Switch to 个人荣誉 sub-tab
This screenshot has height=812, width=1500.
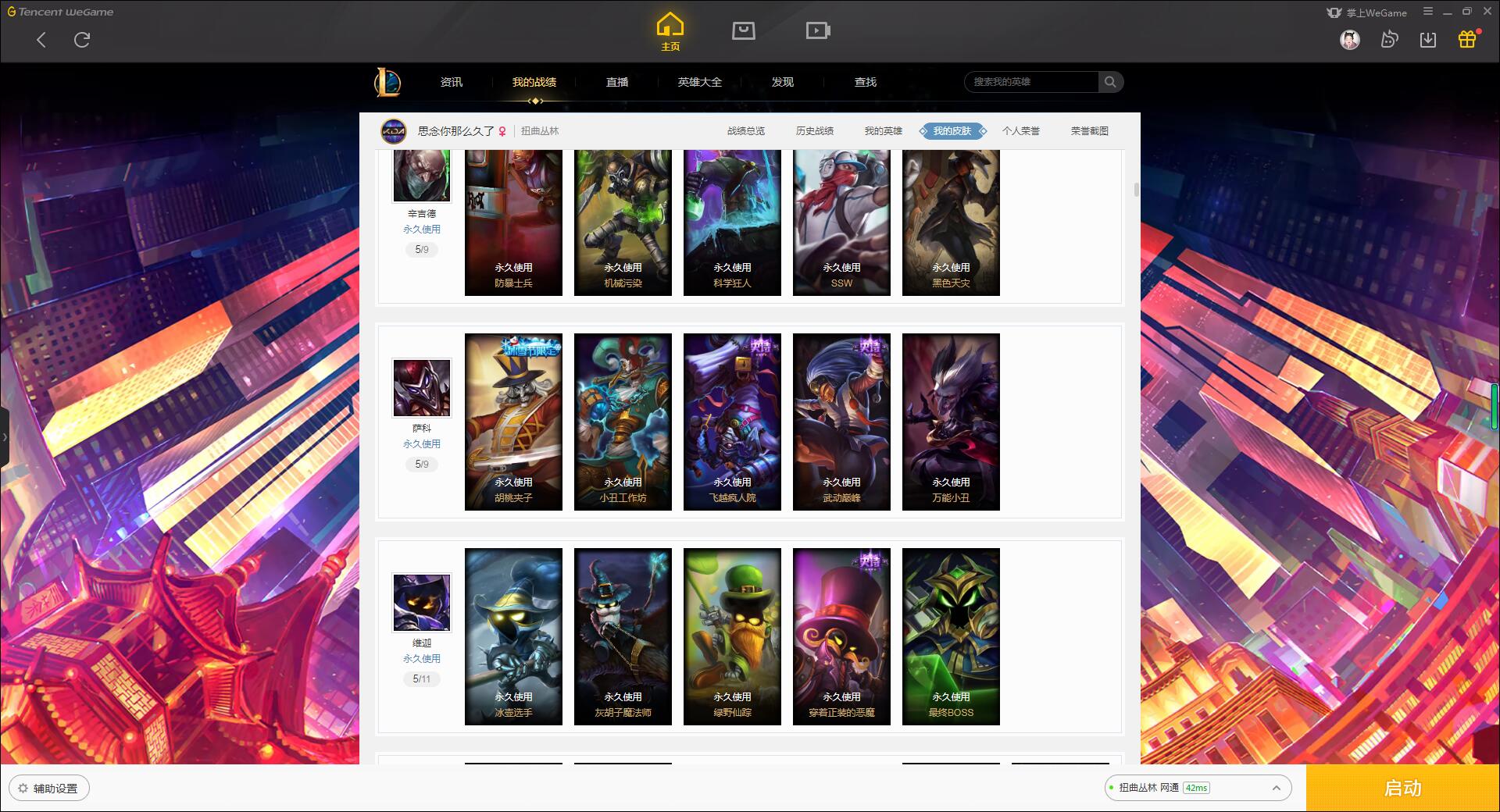click(x=1021, y=131)
